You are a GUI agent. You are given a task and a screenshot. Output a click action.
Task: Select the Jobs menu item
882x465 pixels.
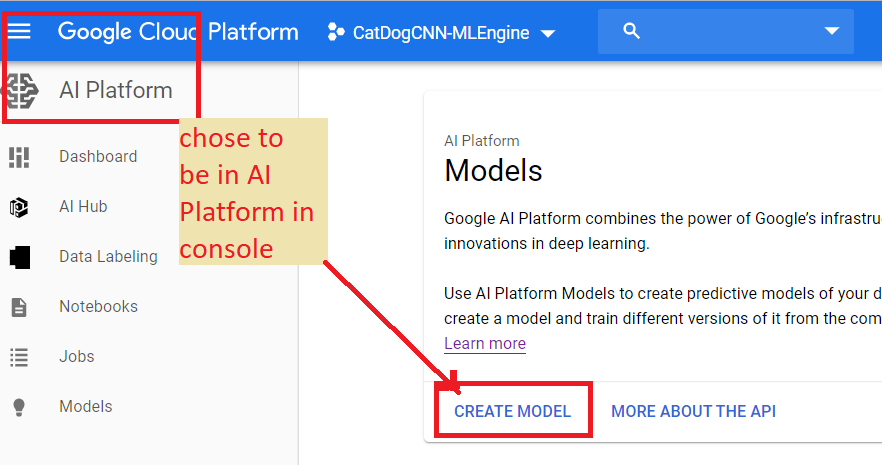[x=77, y=357]
